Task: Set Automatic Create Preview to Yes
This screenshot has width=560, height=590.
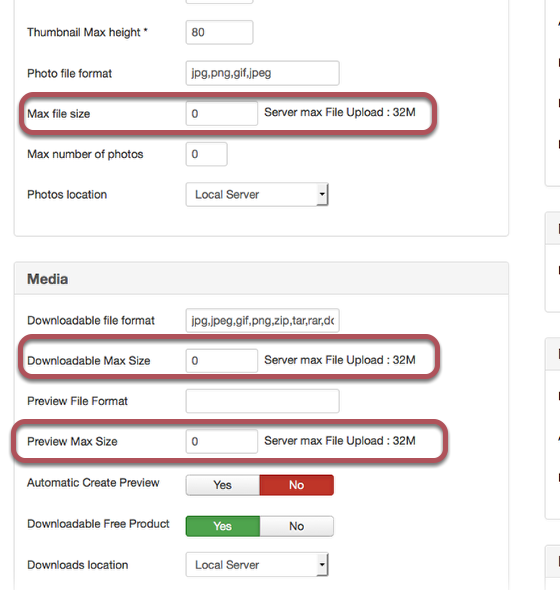Action: 223,485
